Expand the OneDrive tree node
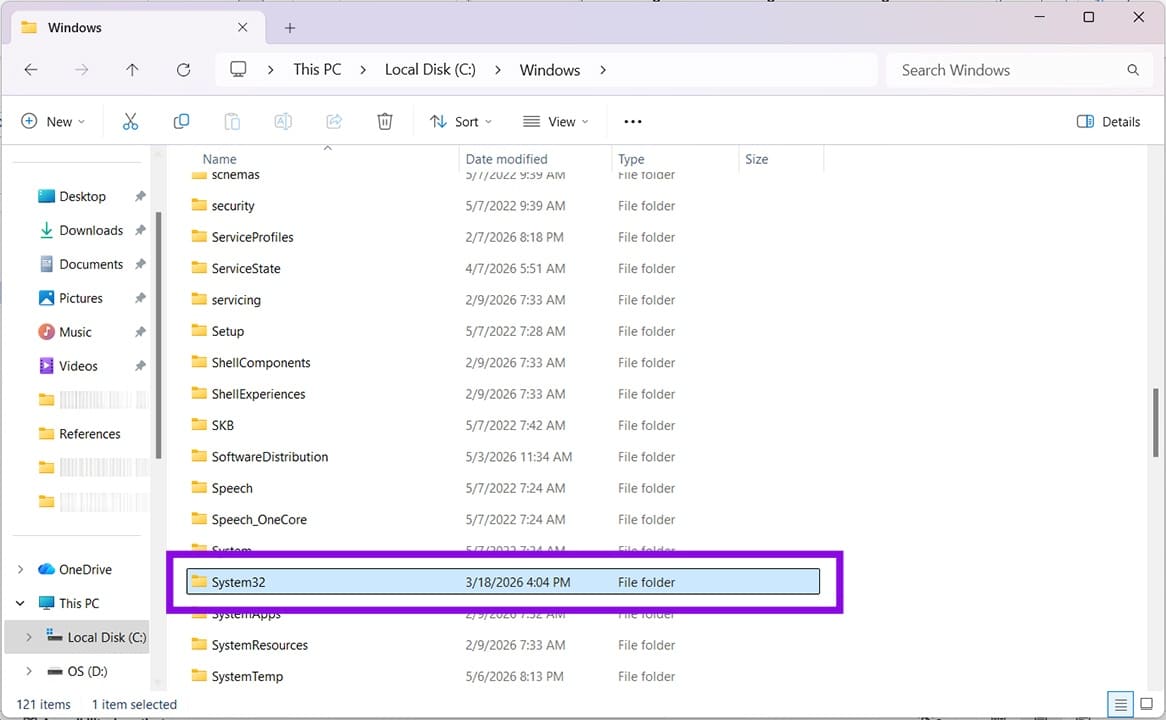Viewport: 1166px width, 720px height. click(20, 570)
